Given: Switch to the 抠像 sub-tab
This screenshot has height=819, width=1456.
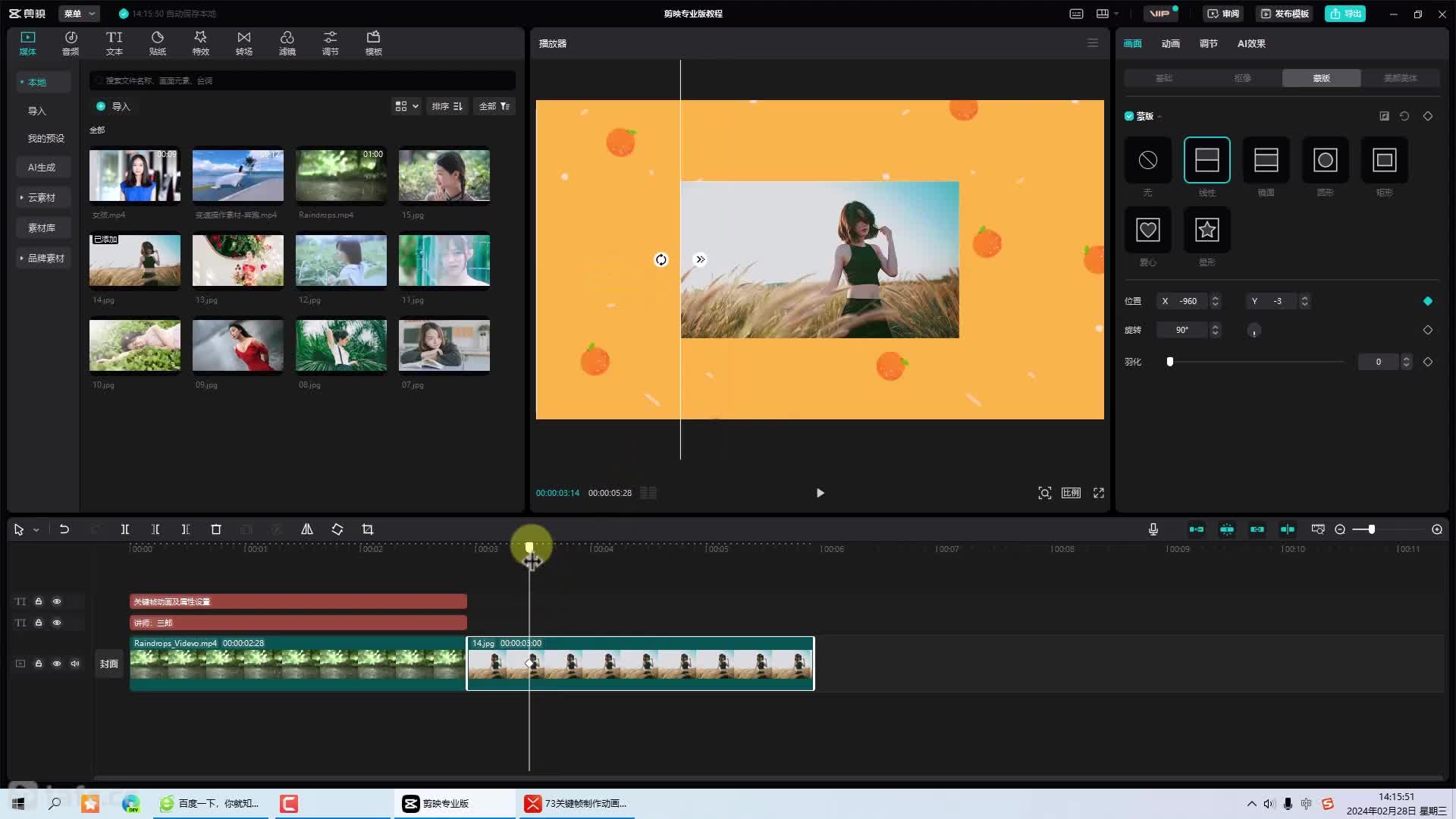Looking at the screenshot, I should click(x=1243, y=78).
